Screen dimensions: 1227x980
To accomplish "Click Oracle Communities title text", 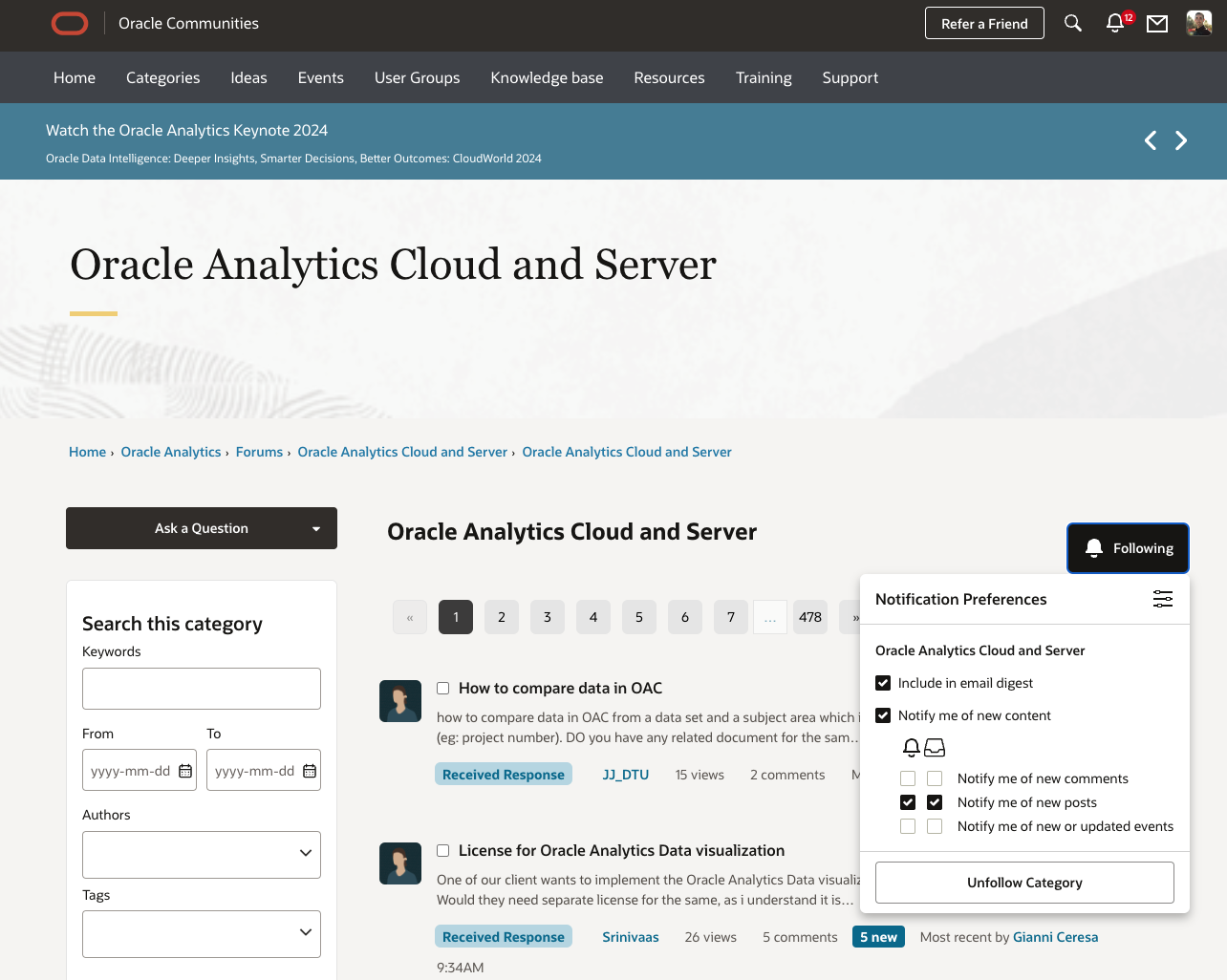I will 188,23.
